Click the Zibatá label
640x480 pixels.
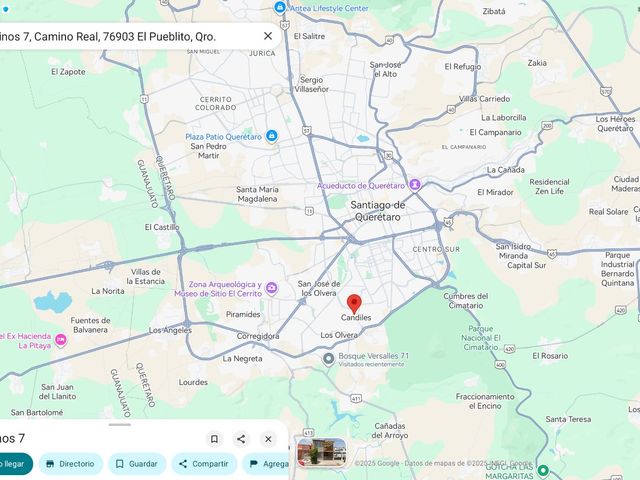coord(494,11)
